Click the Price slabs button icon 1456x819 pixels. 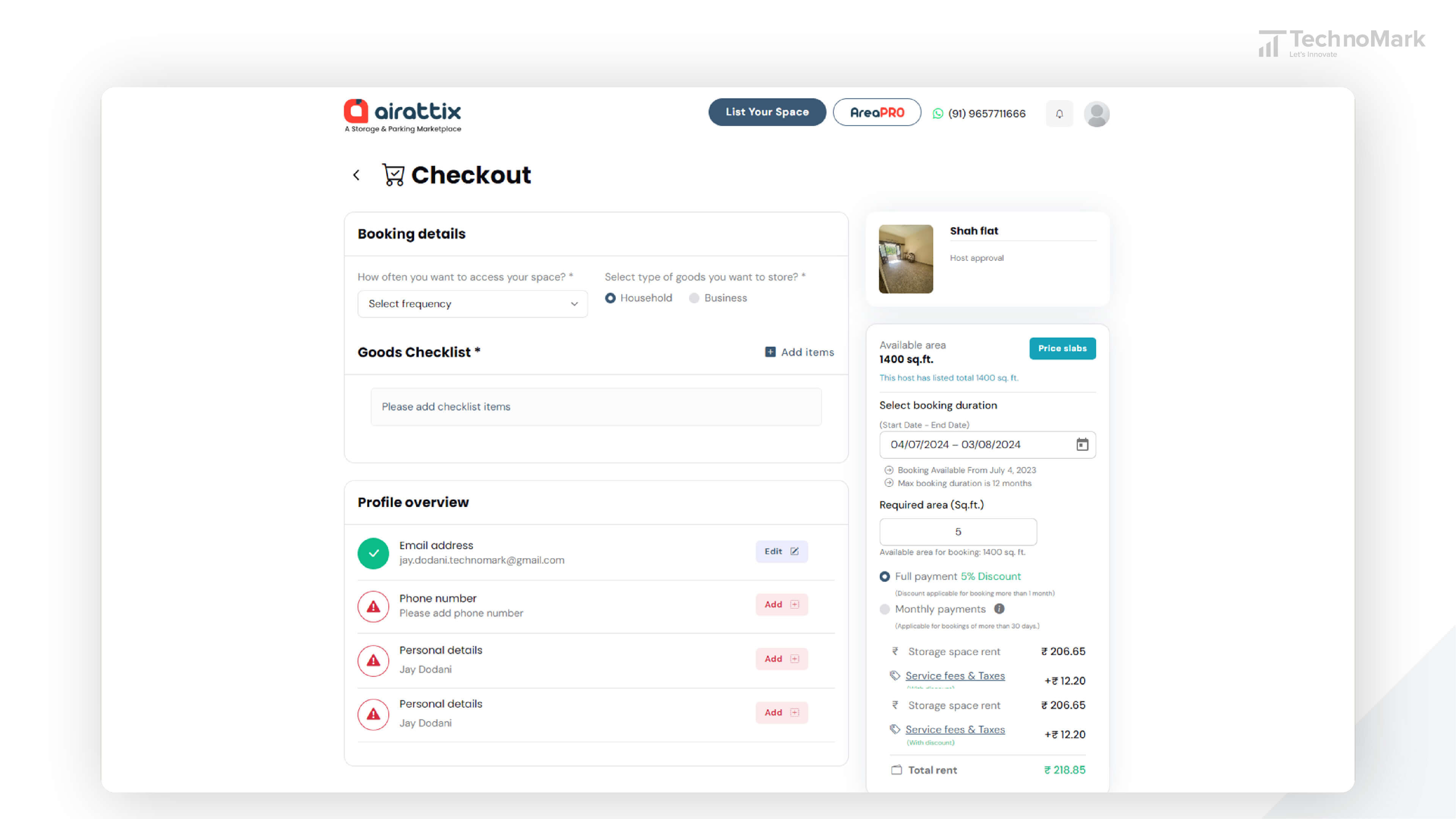[1062, 348]
